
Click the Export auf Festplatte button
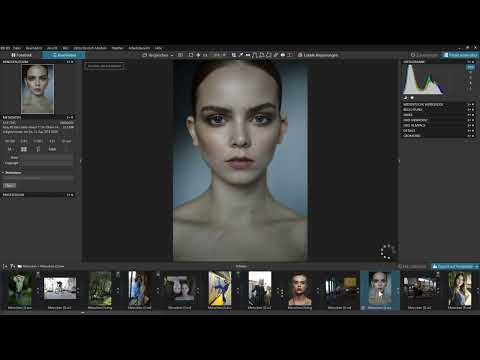[x=455, y=266]
